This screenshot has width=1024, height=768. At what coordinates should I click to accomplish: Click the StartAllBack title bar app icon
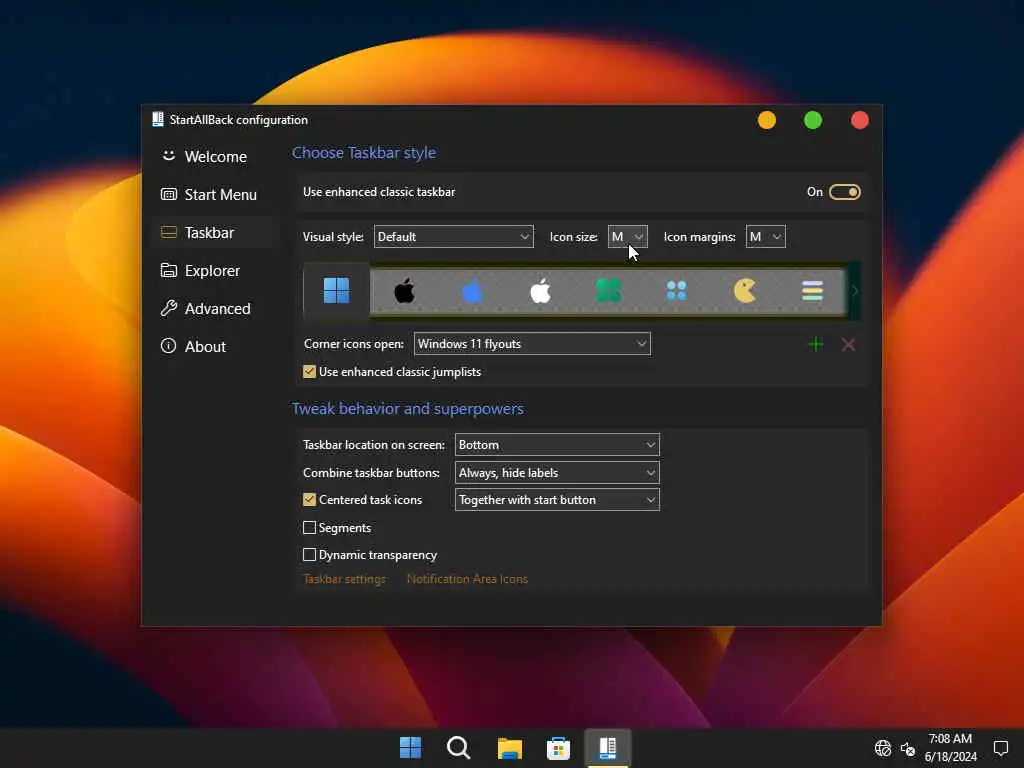click(x=157, y=120)
